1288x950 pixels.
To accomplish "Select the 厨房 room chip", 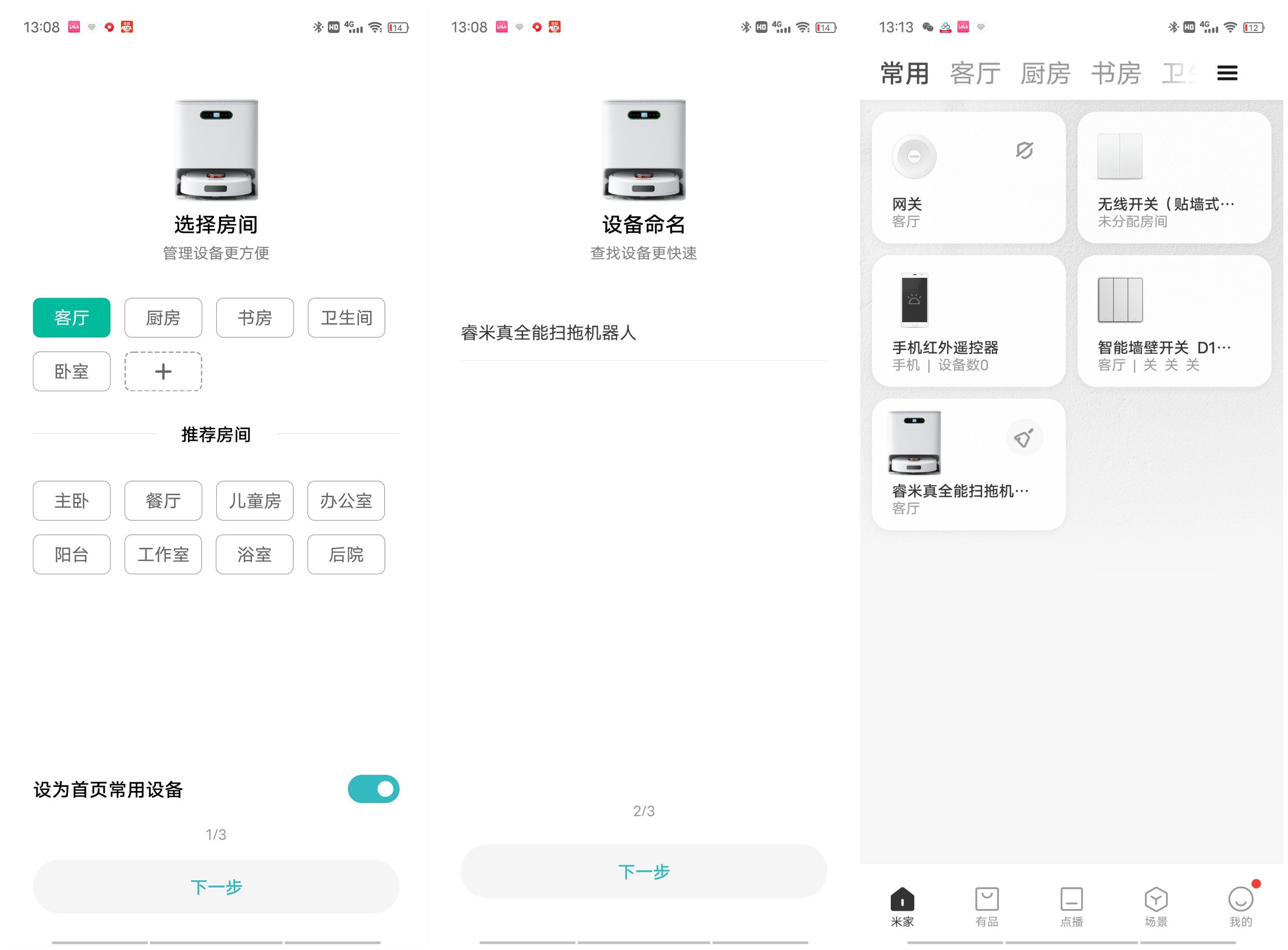I will coord(163,317).
